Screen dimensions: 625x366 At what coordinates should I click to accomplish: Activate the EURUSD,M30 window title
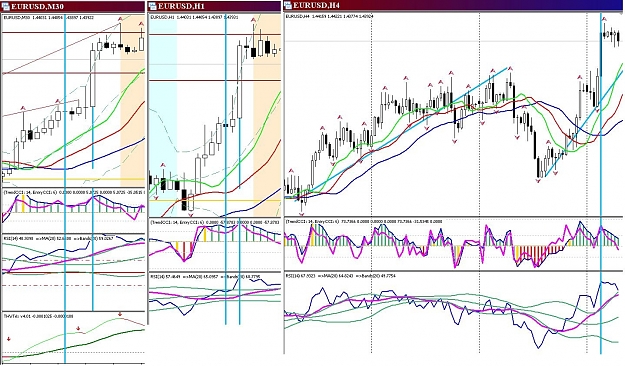point(37,6)
